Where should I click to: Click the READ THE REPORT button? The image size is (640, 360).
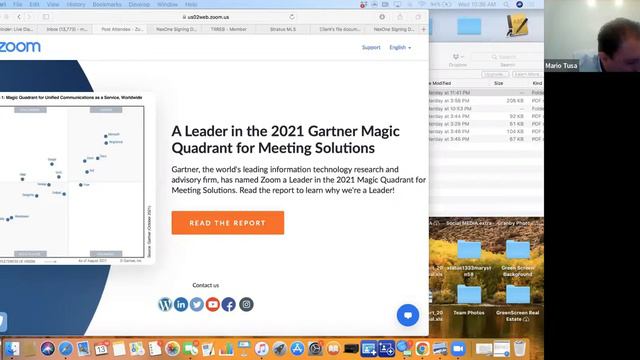pos(228,223)
